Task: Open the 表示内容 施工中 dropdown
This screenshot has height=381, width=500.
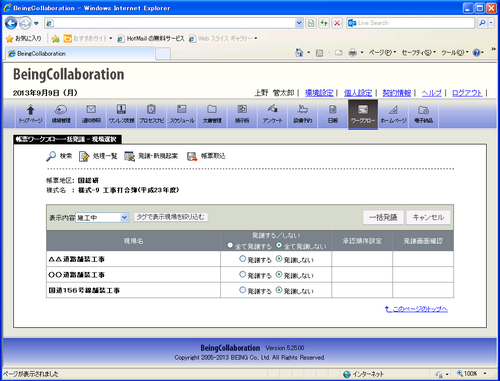Action: coord(102,218)
